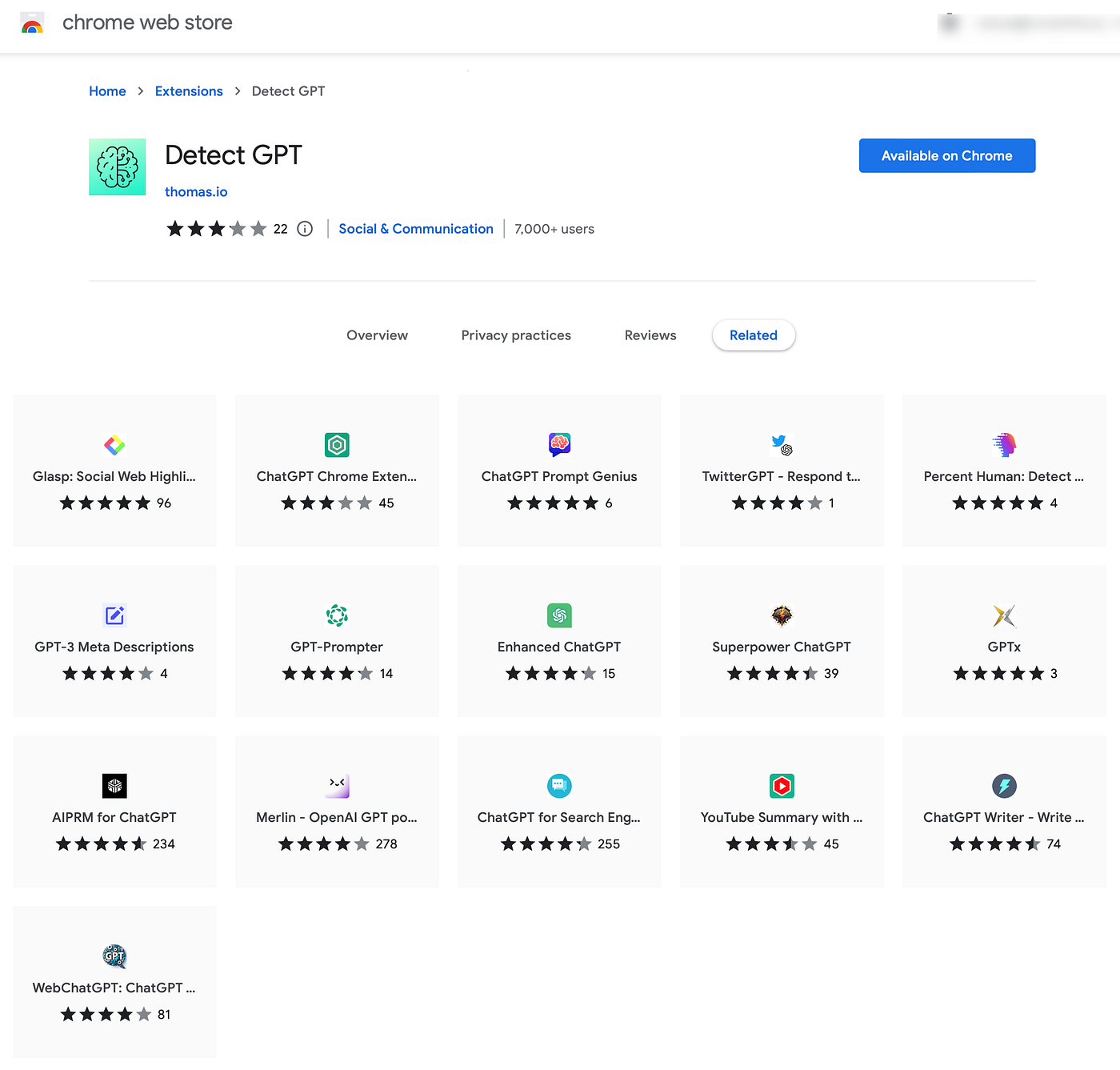Open the WebChatGPT: ChatGPT ... title
Screen dimensions: 1120x1070
coord(114,988)
